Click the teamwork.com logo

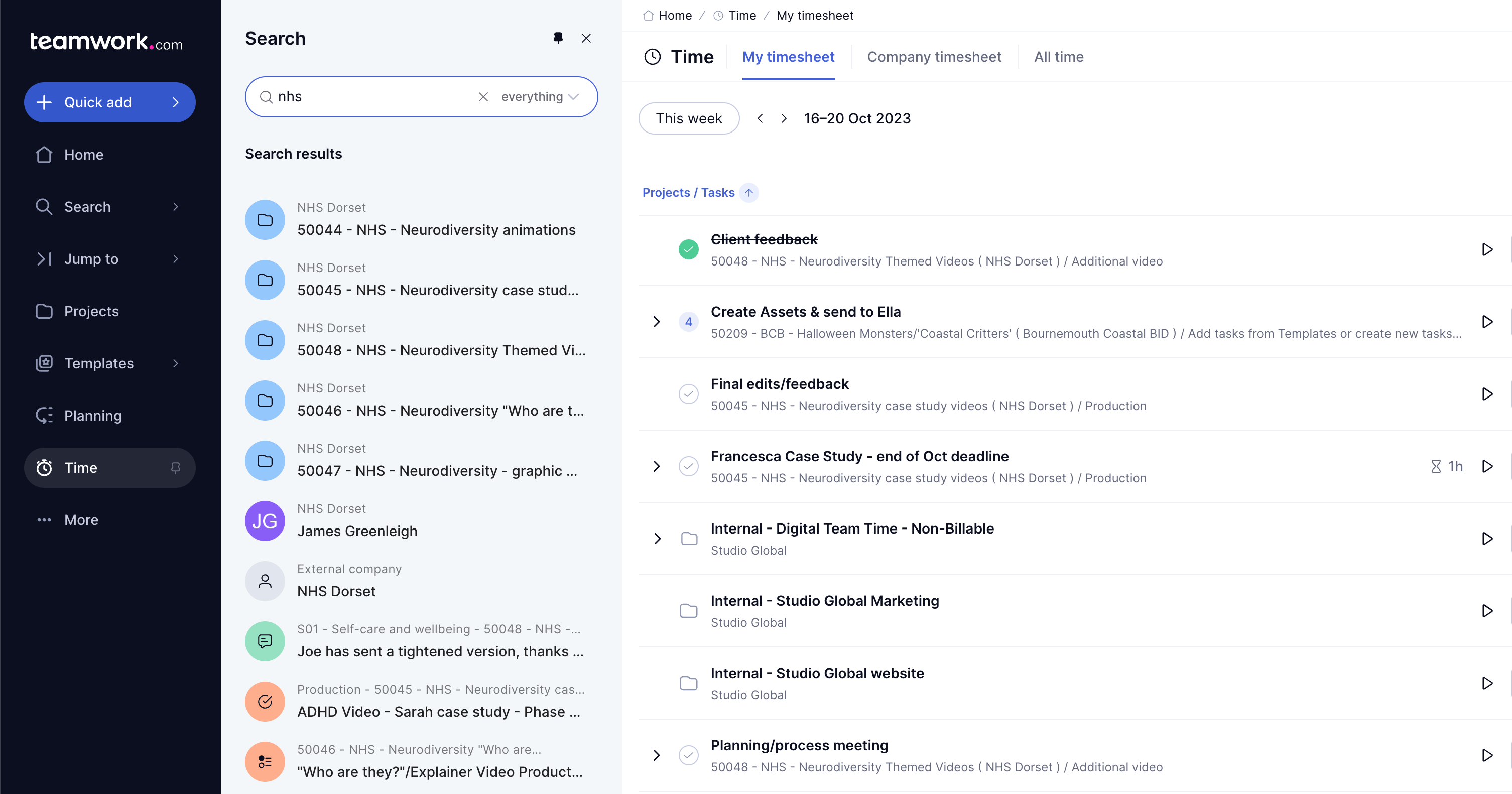[106, 42]
